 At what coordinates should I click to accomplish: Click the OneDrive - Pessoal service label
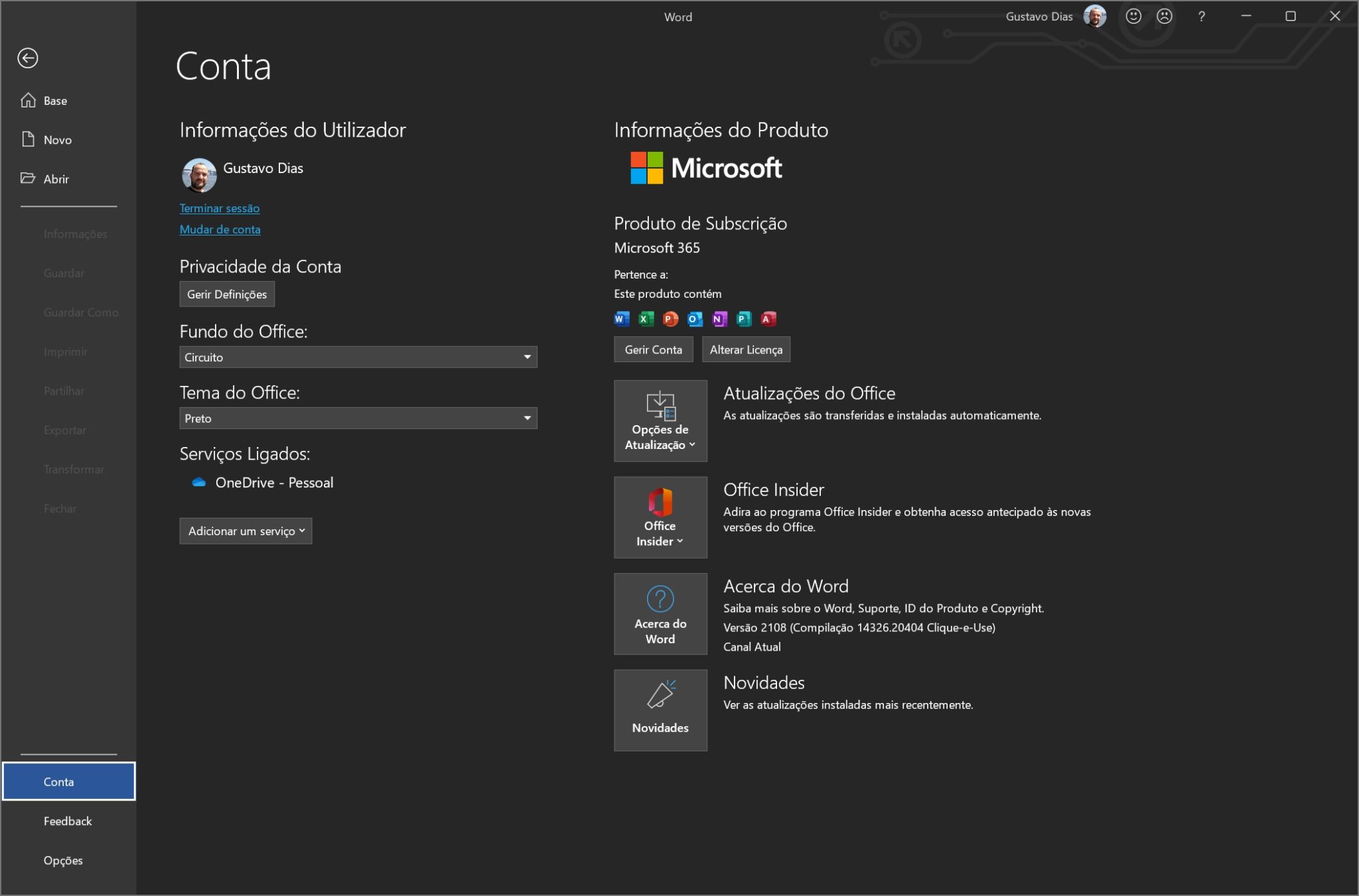click(x=274, y=483)
